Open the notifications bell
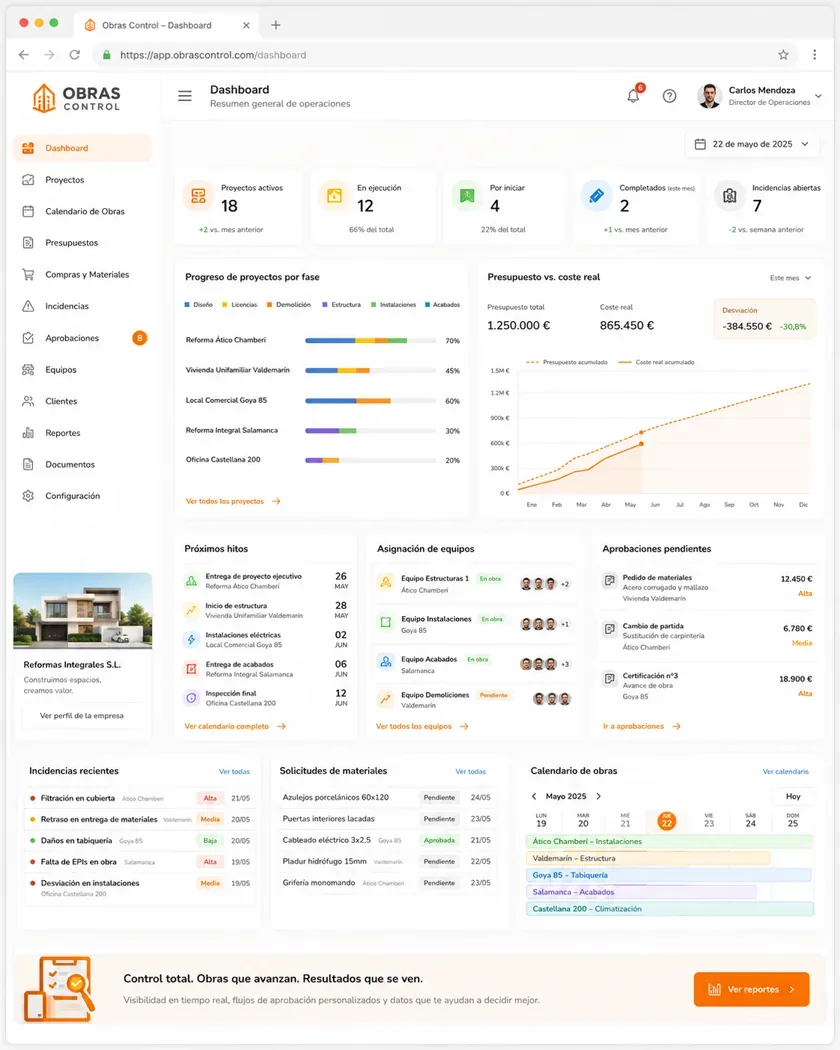Image resolution: width=840 pixels, height=1050 pixels. click(x=633, y=96)
